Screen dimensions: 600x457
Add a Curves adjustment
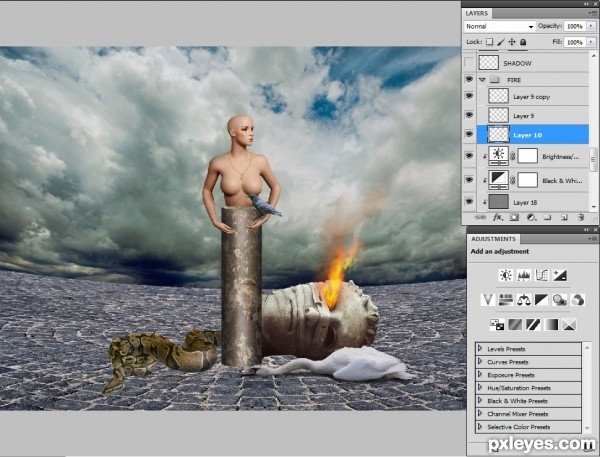(x=541, y=275)
